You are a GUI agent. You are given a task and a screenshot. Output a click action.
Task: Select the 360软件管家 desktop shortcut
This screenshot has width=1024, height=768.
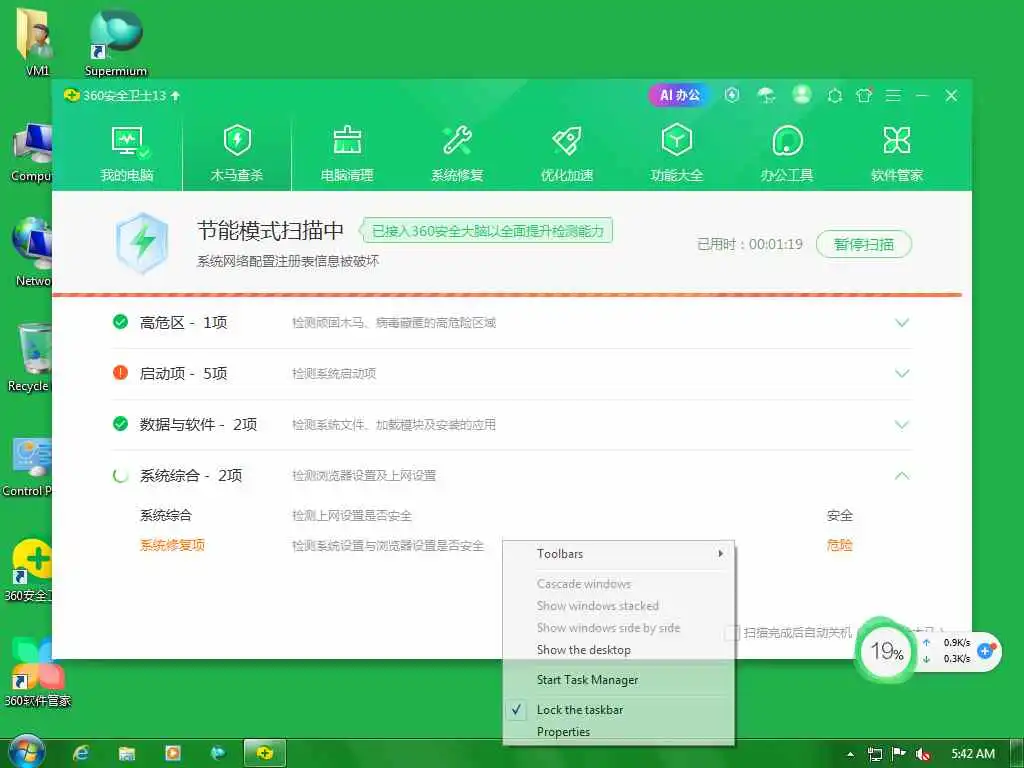coord(37,673)
